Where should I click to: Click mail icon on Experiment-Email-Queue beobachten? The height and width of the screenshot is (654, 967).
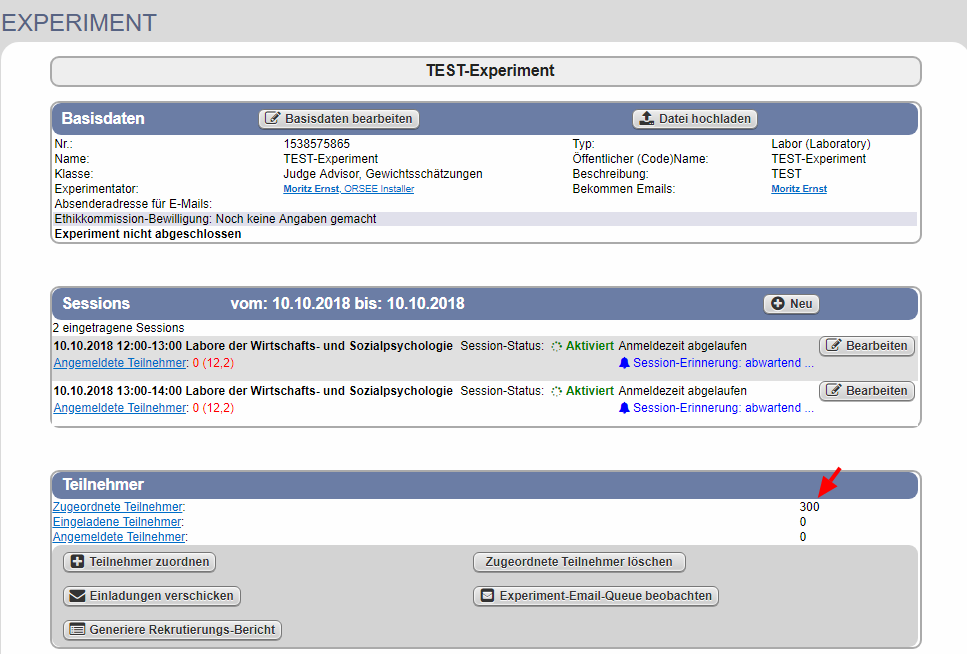(487, 595)
